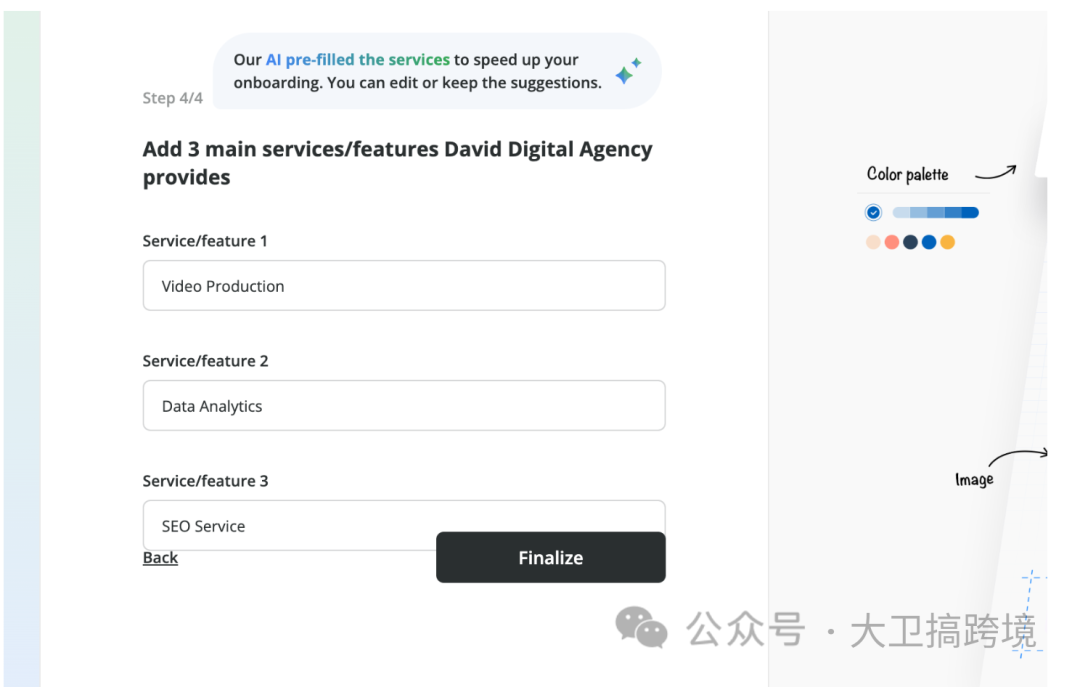This screenshot has width=1080, height=687.
Task: Click the handwritten Image label
Action: click(x=974, y=480)
